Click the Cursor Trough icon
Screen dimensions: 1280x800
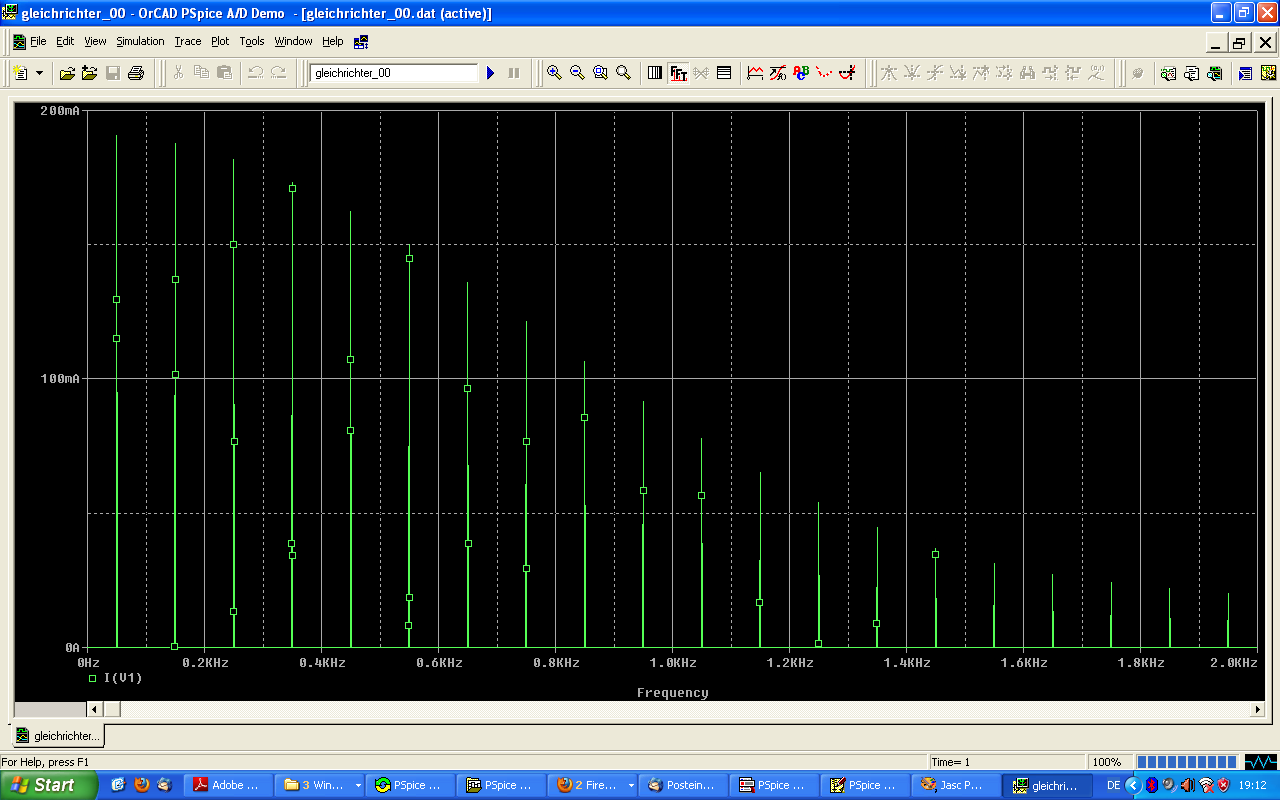pos(912,73)
